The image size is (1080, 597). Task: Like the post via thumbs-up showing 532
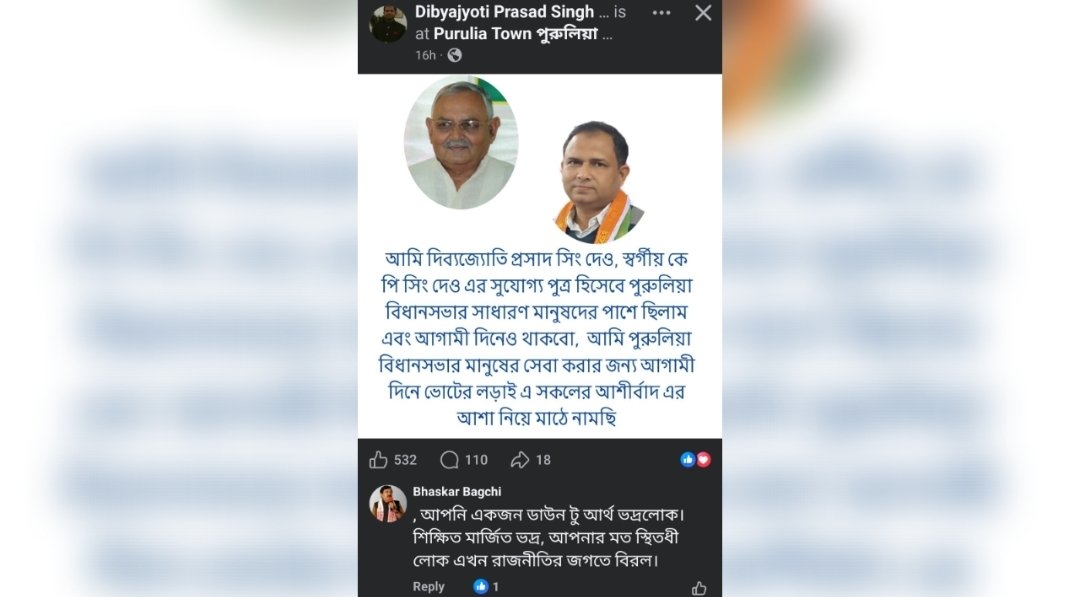393,460
